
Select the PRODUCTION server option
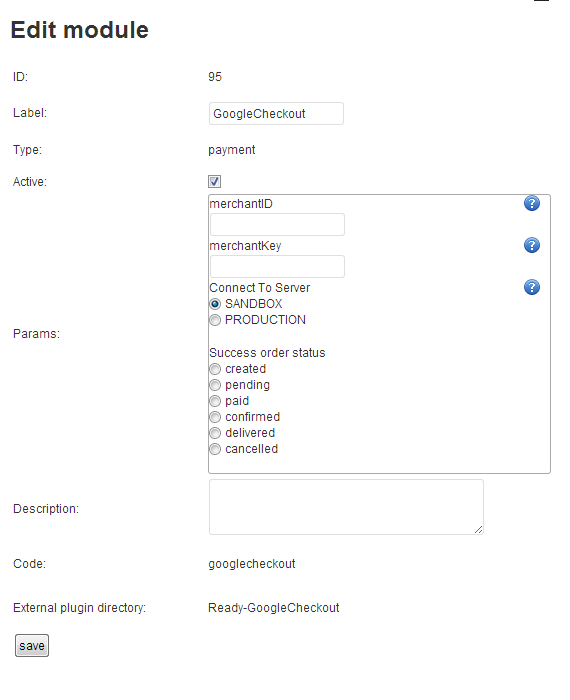(215, 320)
